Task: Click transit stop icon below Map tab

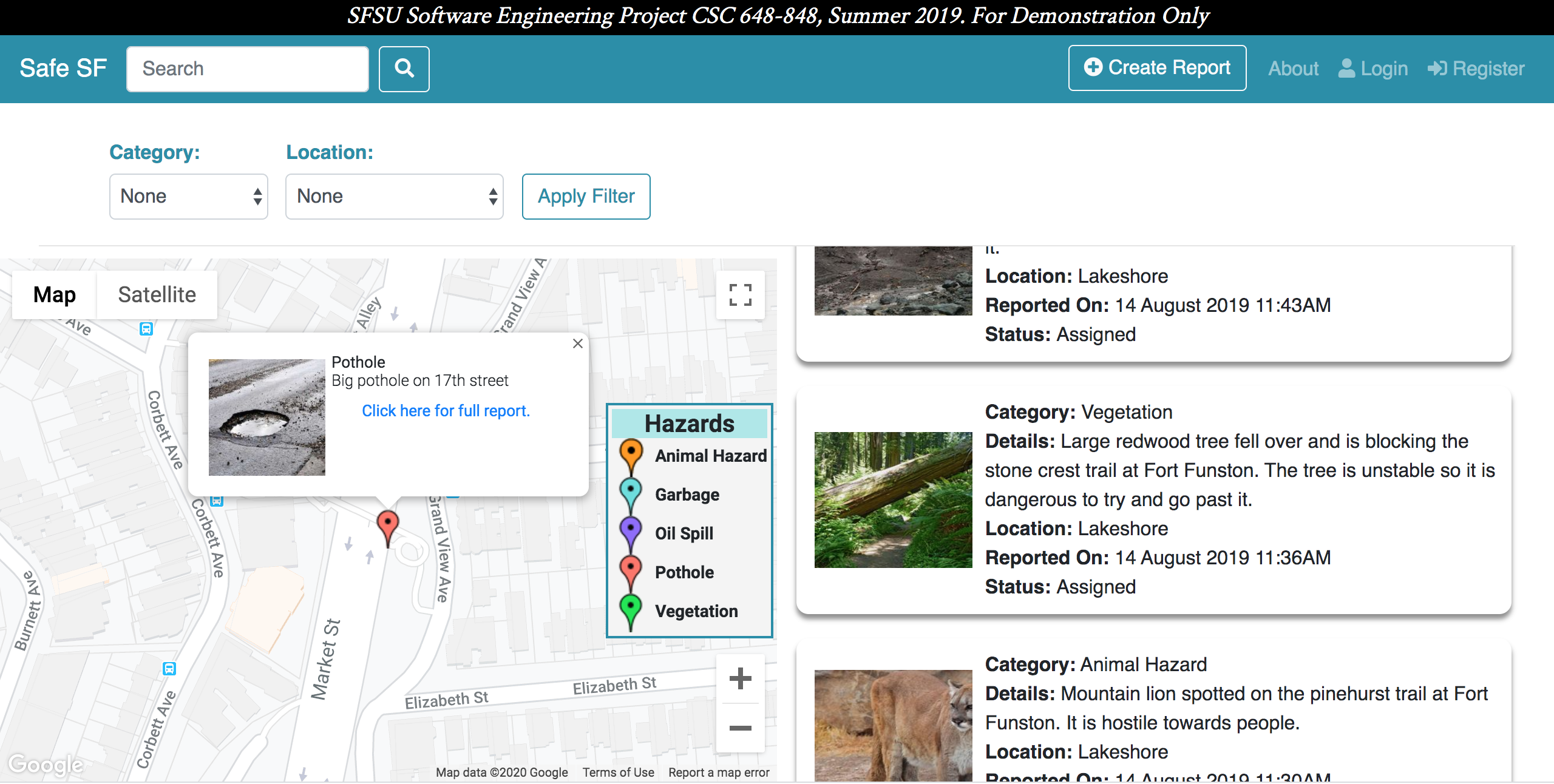Action: (146, 329)
